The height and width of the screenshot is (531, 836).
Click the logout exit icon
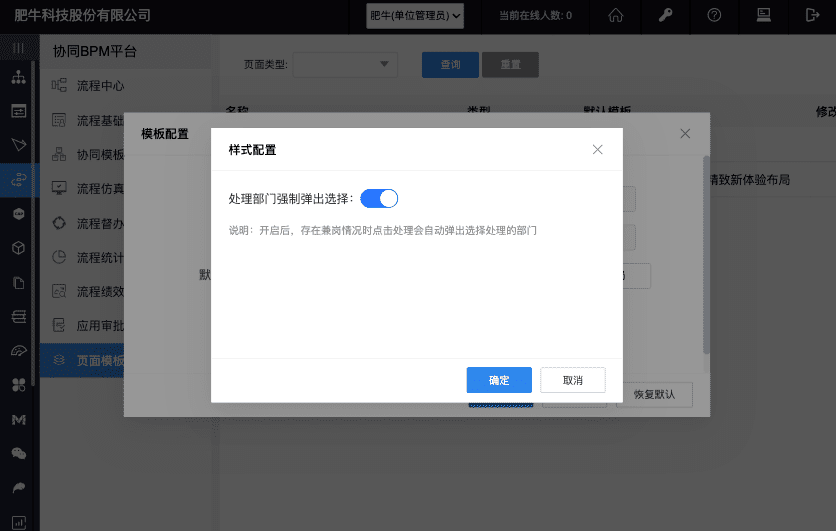[x=812, y=15]
